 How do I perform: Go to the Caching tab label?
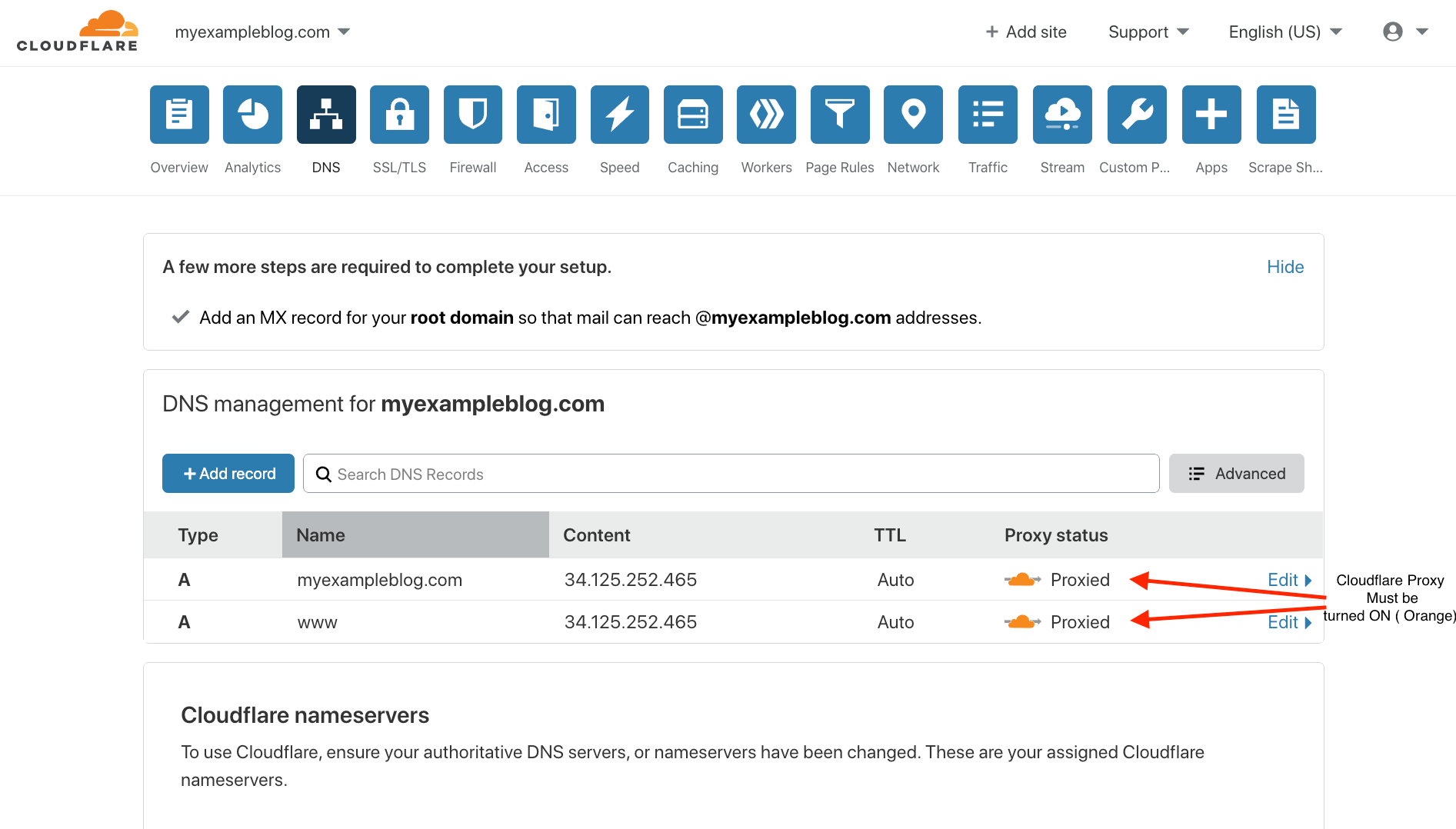click(693, 168)
